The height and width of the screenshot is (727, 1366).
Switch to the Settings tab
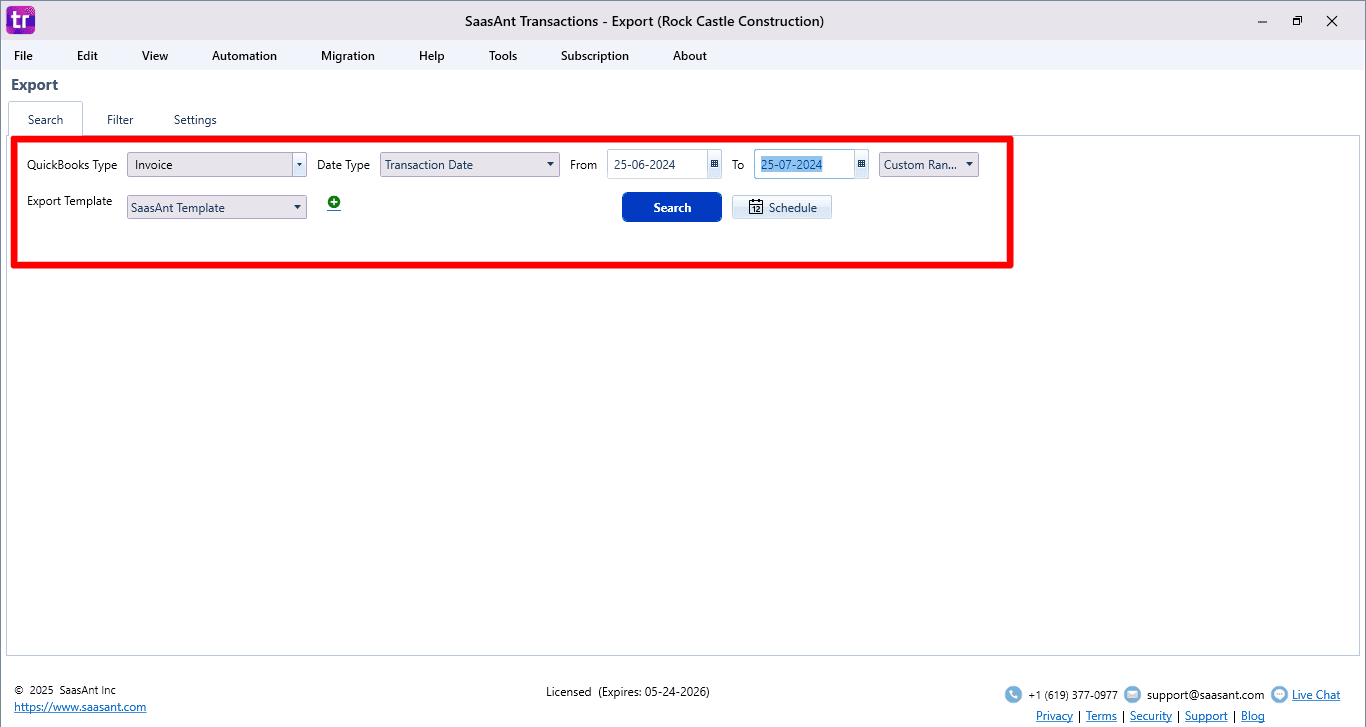pyautogui.click(x=195, y=119)
